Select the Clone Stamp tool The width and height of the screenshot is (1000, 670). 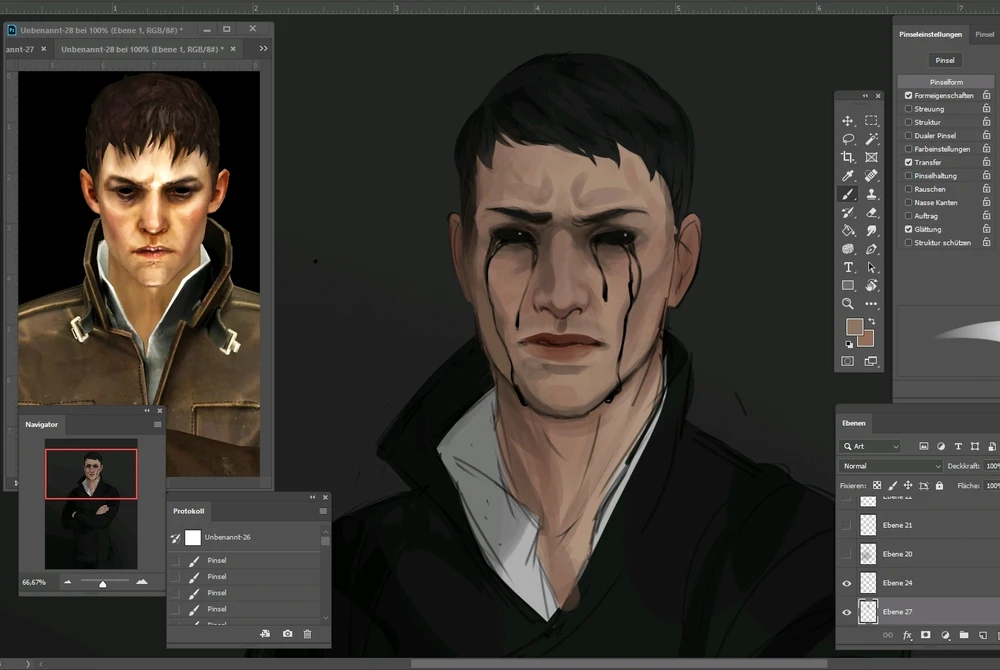click(871, 194)
